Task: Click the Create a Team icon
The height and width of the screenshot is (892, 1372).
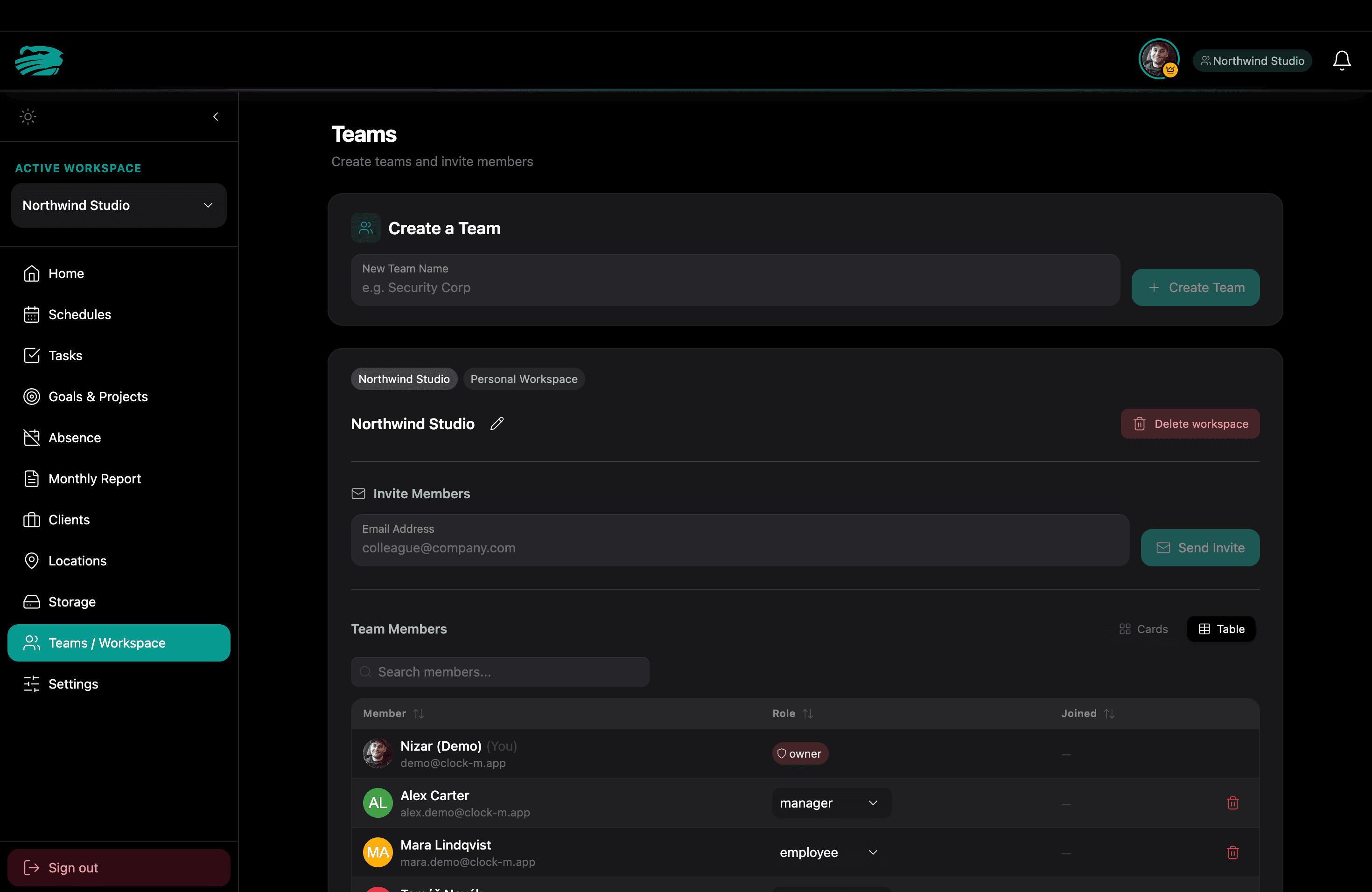Action: [x=365, y=228]
